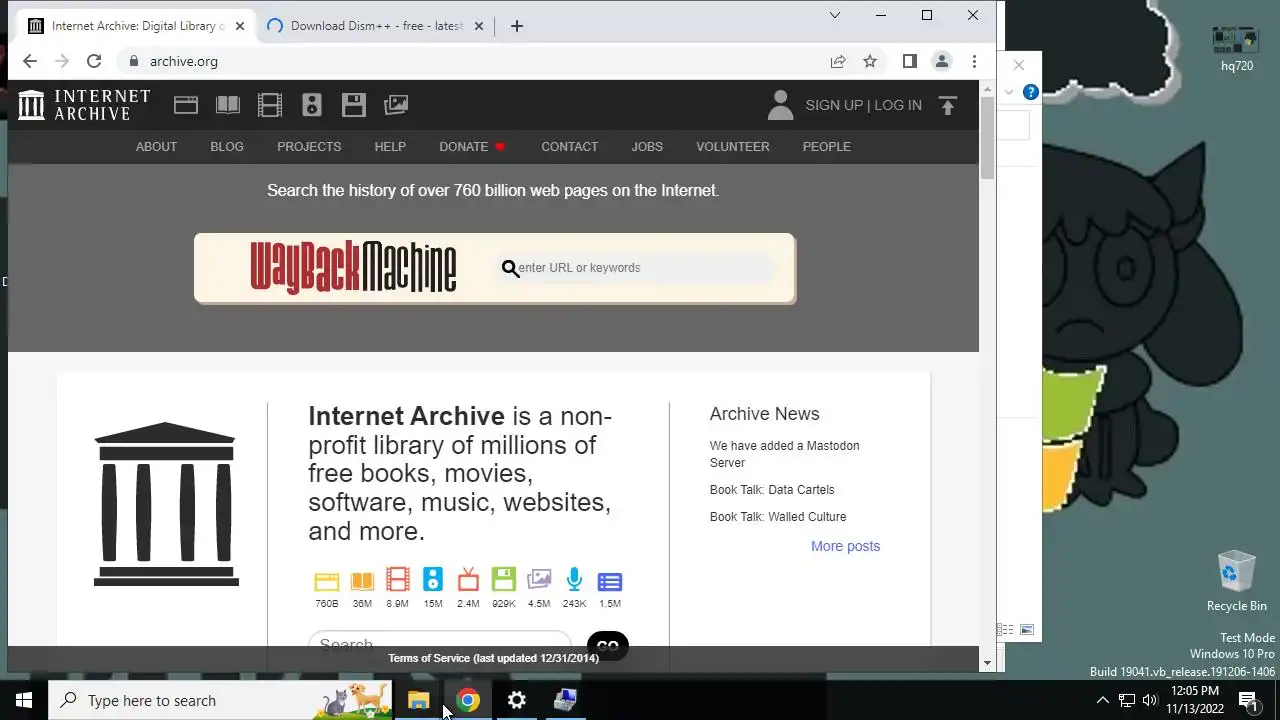
Task: Bookmark this page with the star icon
Action: pos(870,61)
